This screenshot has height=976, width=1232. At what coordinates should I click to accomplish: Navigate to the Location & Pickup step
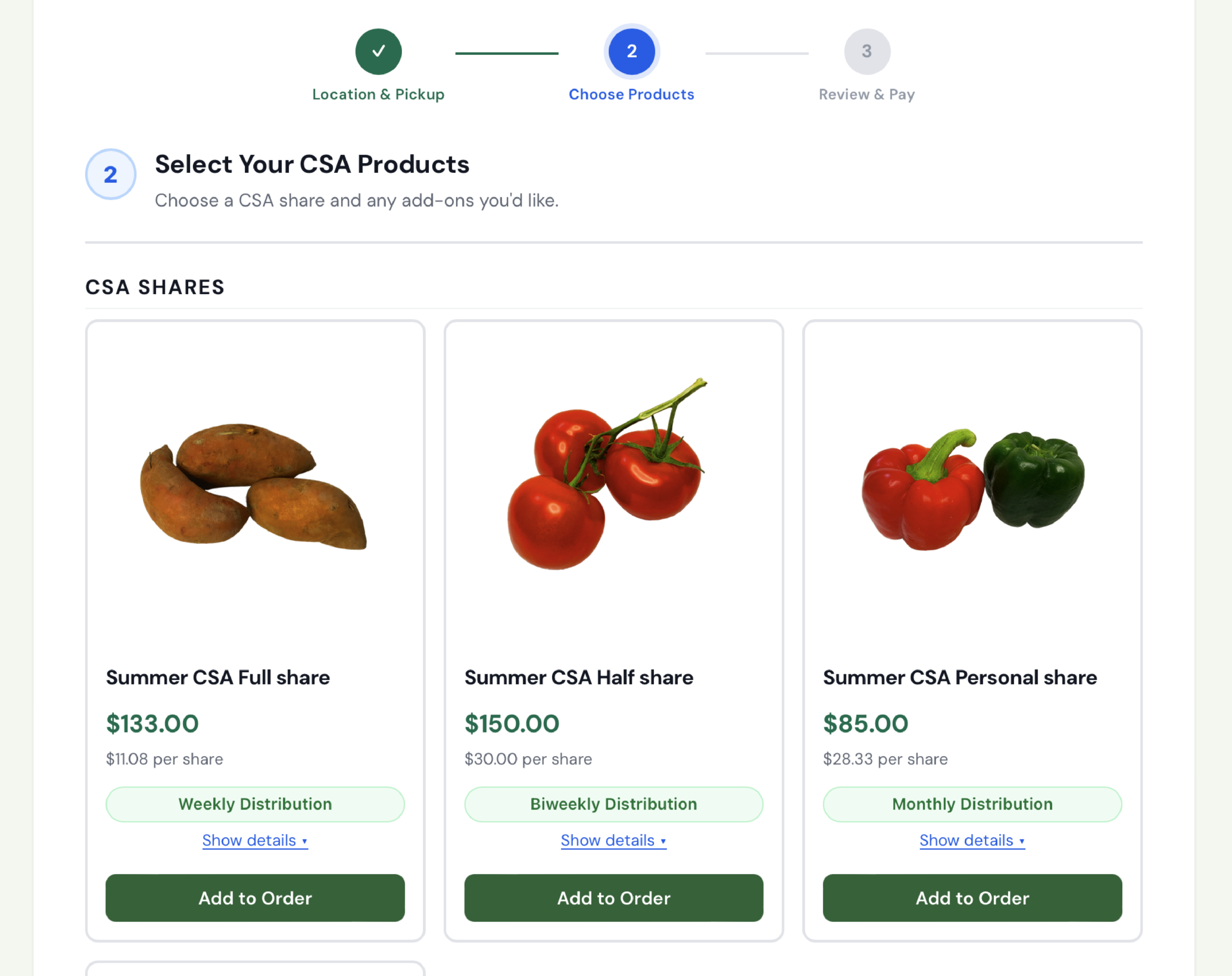378,94
